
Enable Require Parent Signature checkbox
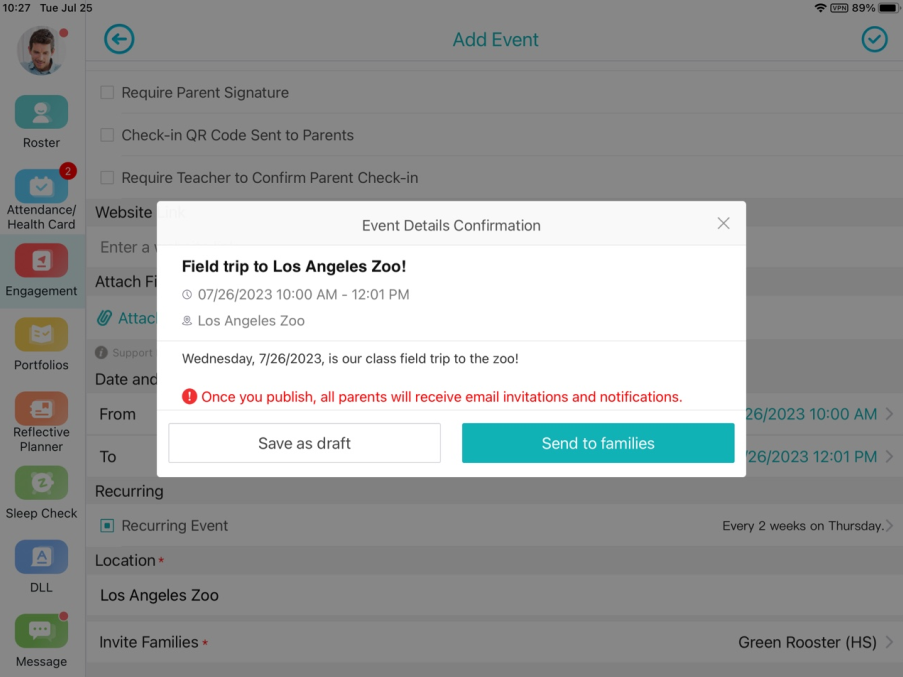(x=107, y=93)
